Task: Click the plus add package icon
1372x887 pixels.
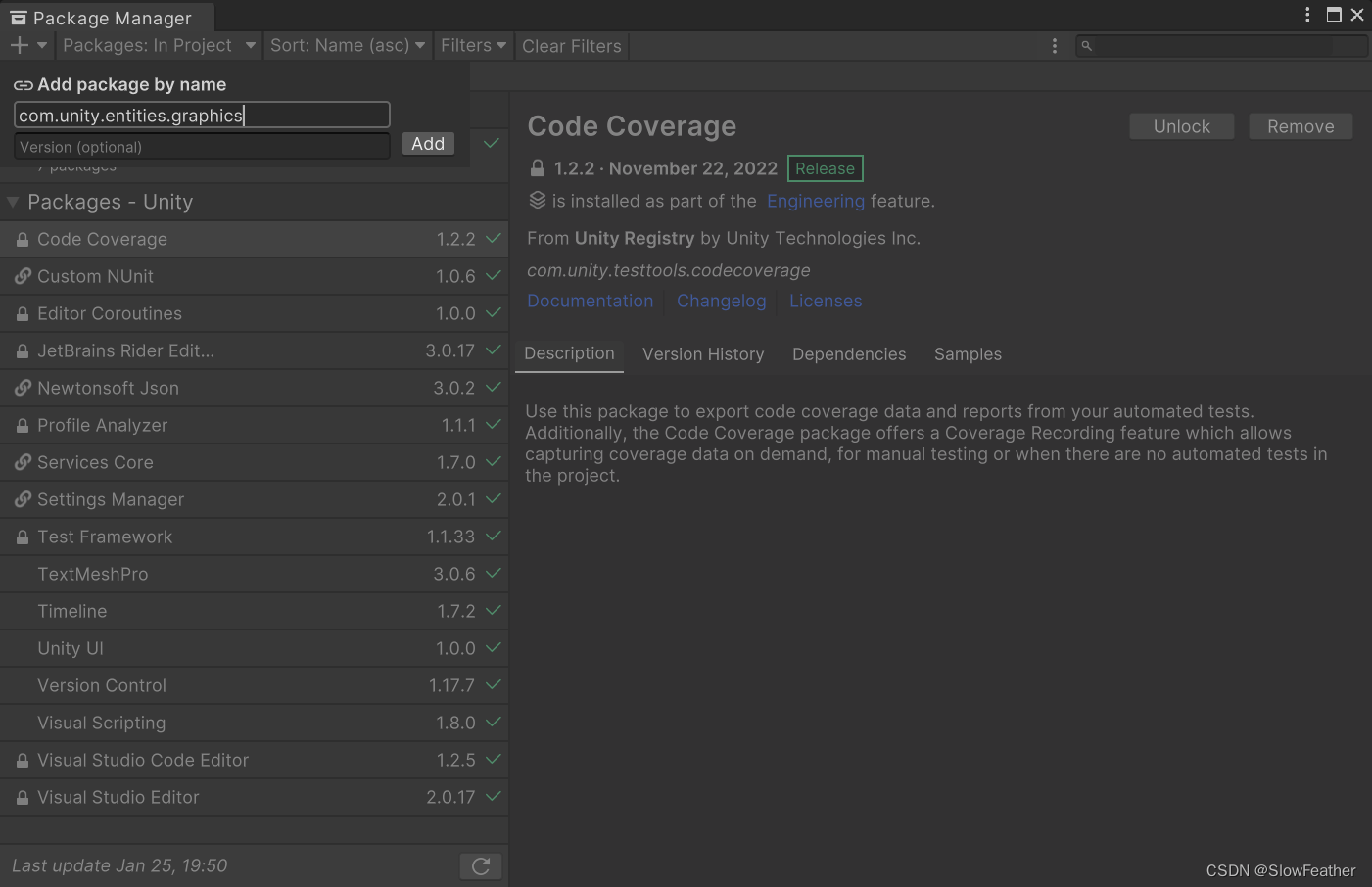Action: [x=19, y=45]
